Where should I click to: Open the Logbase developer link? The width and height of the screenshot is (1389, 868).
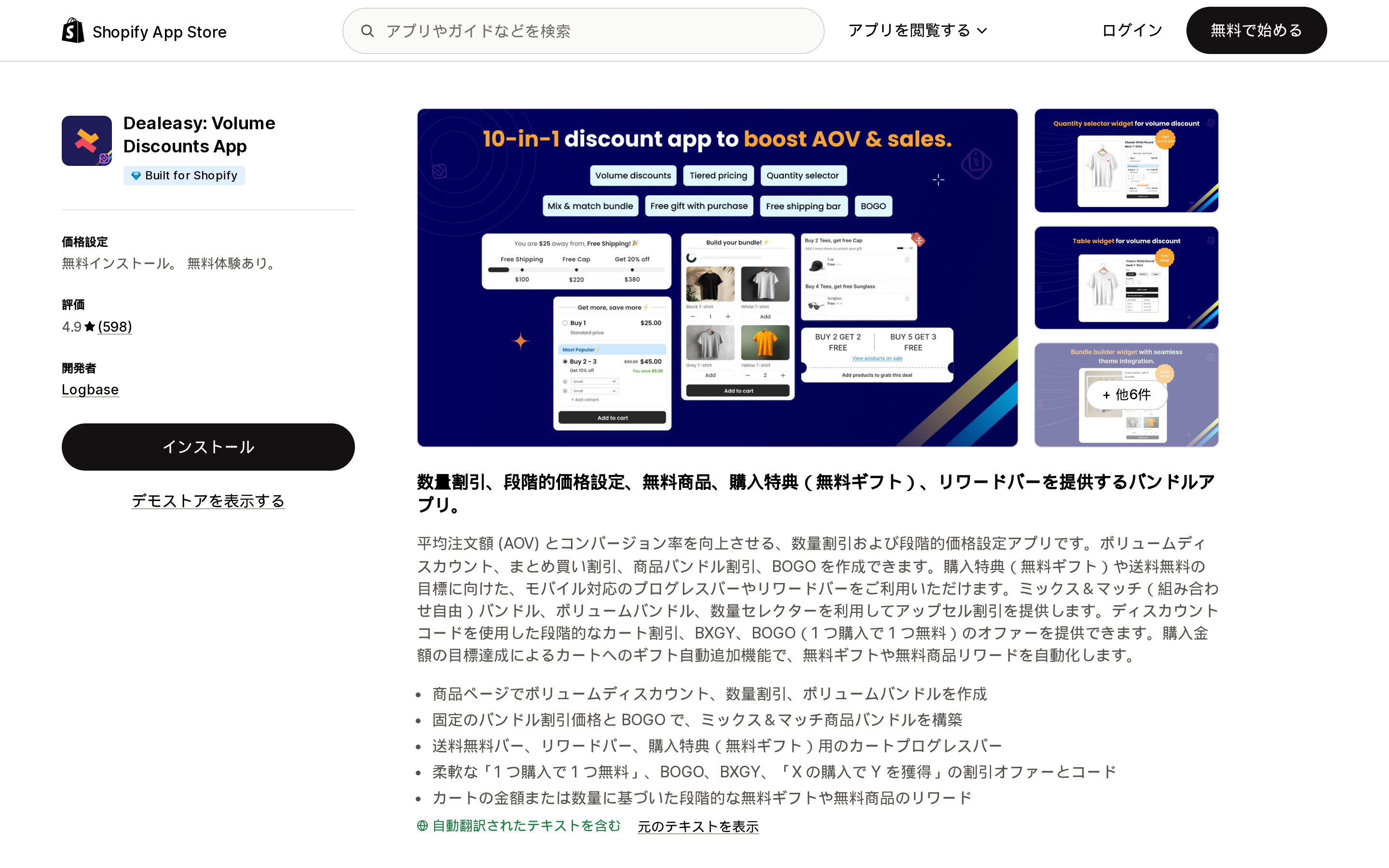[90, 389]
